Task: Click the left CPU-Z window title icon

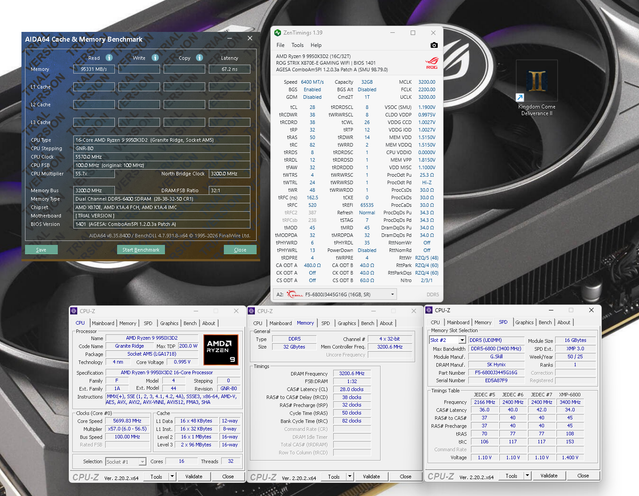Action: click(x=74, y=311)
